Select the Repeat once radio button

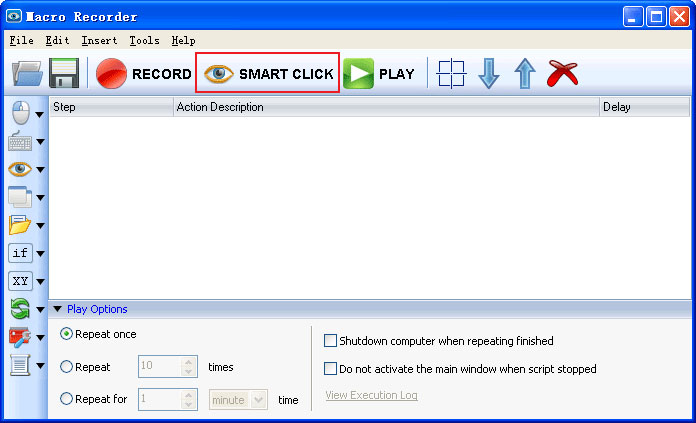click(x=66, y=334)
